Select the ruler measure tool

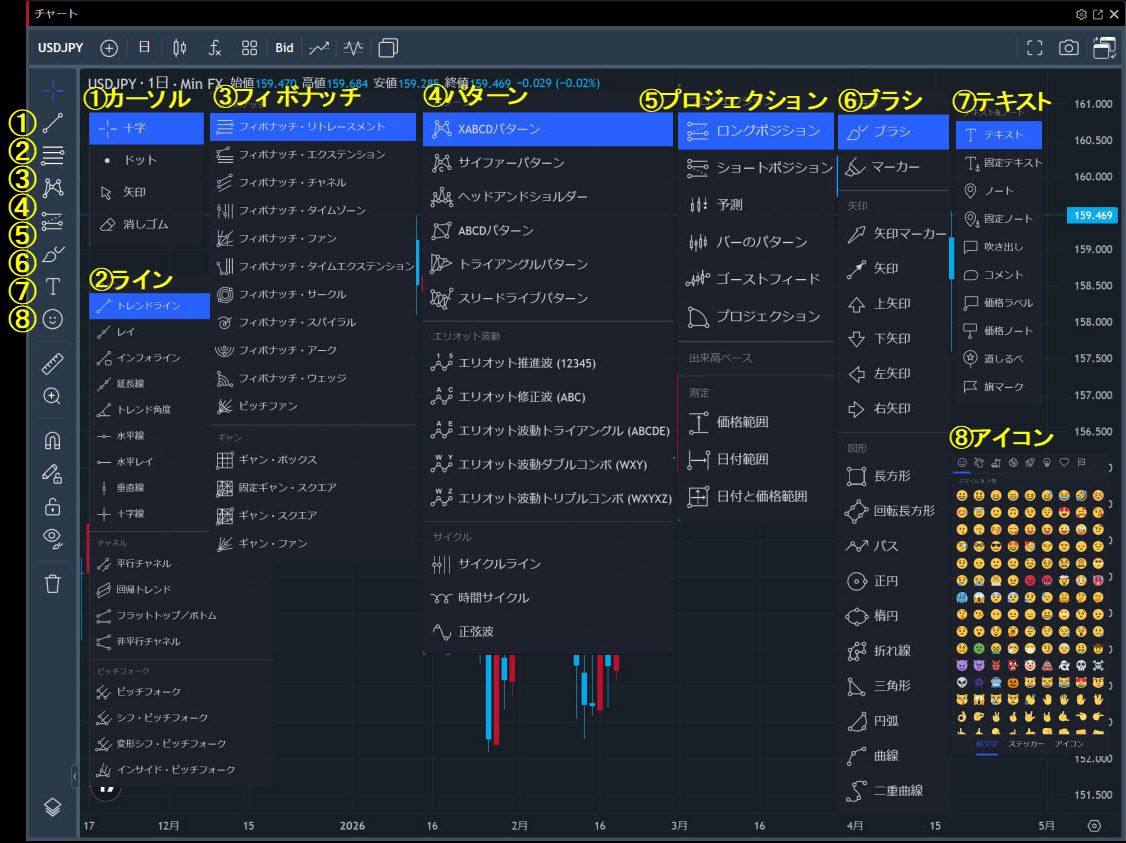53,363
